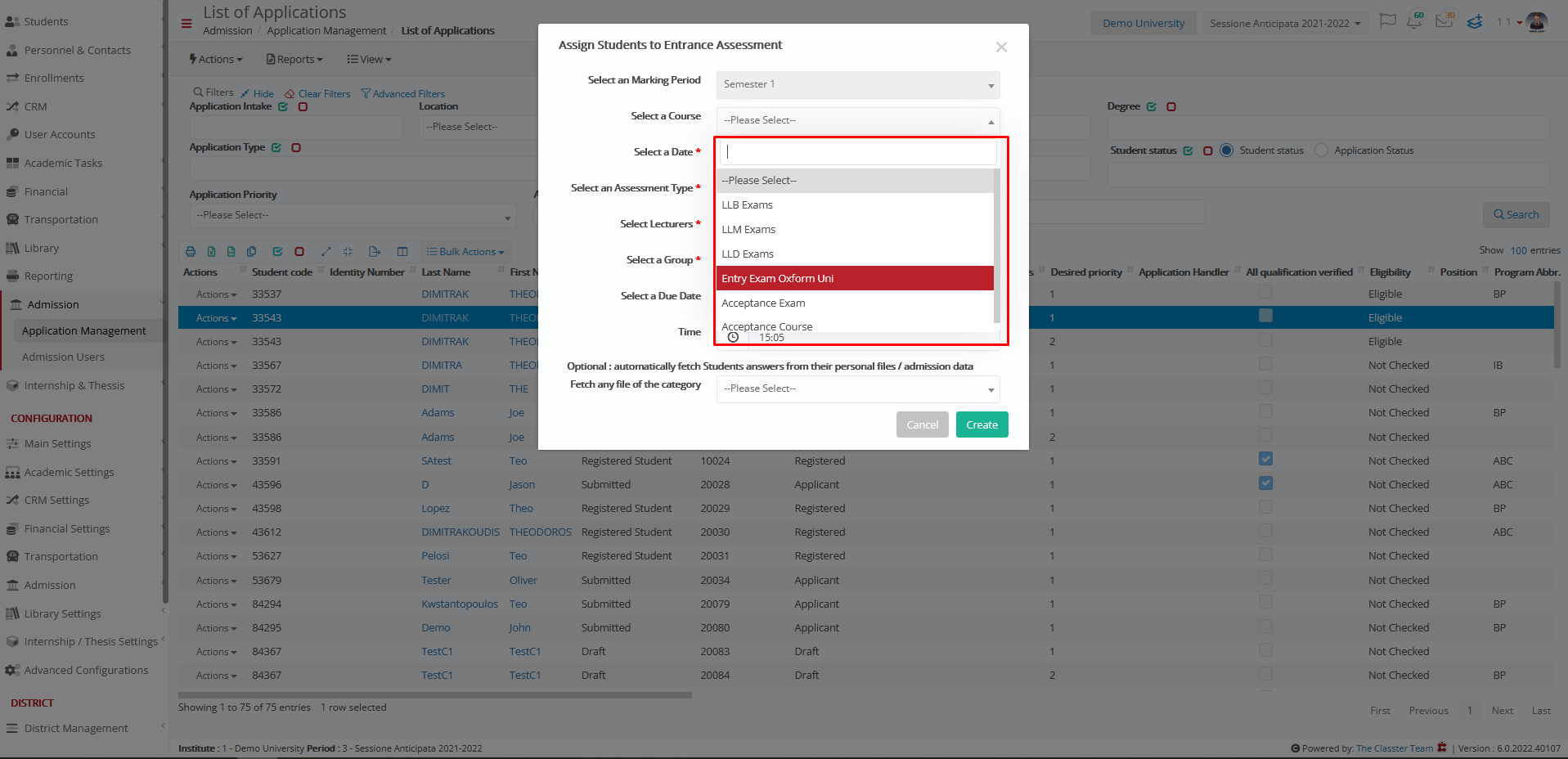
Task: Select the Student status radio button
Action: pyautogui.click(x=1226, y=150)
